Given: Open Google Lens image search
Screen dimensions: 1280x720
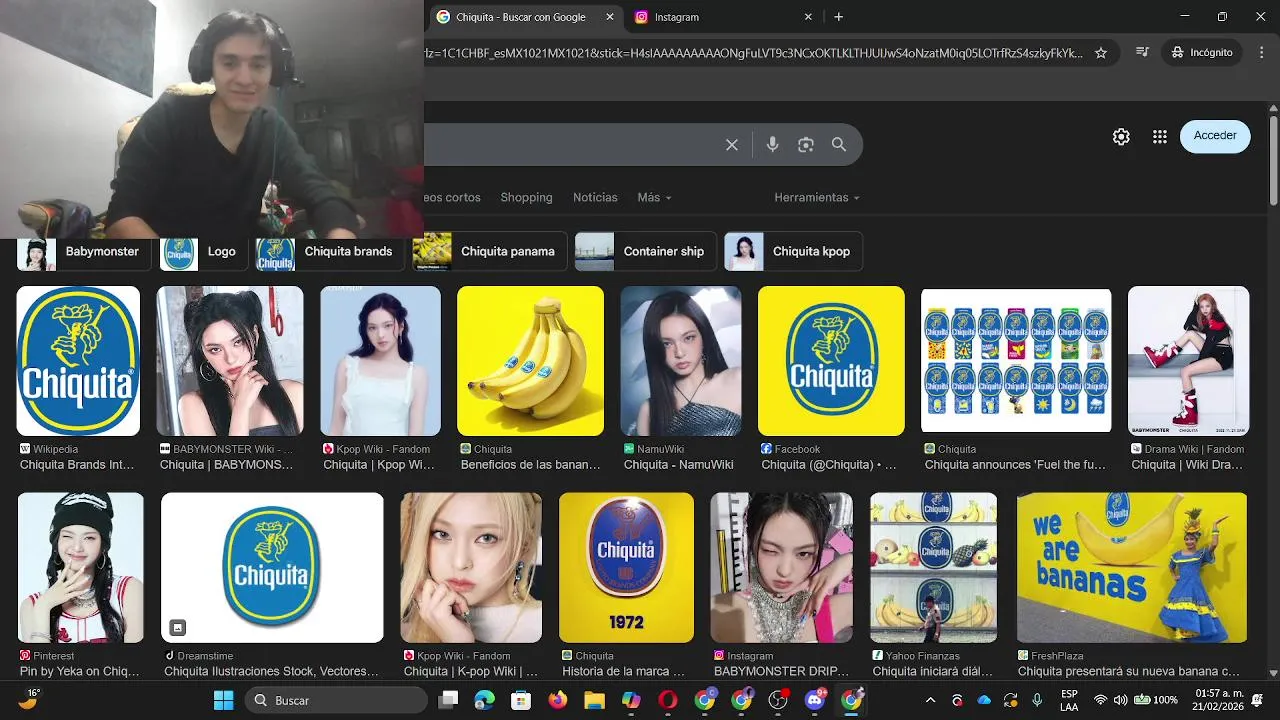Looking at the screenshot, I should 806,145.
